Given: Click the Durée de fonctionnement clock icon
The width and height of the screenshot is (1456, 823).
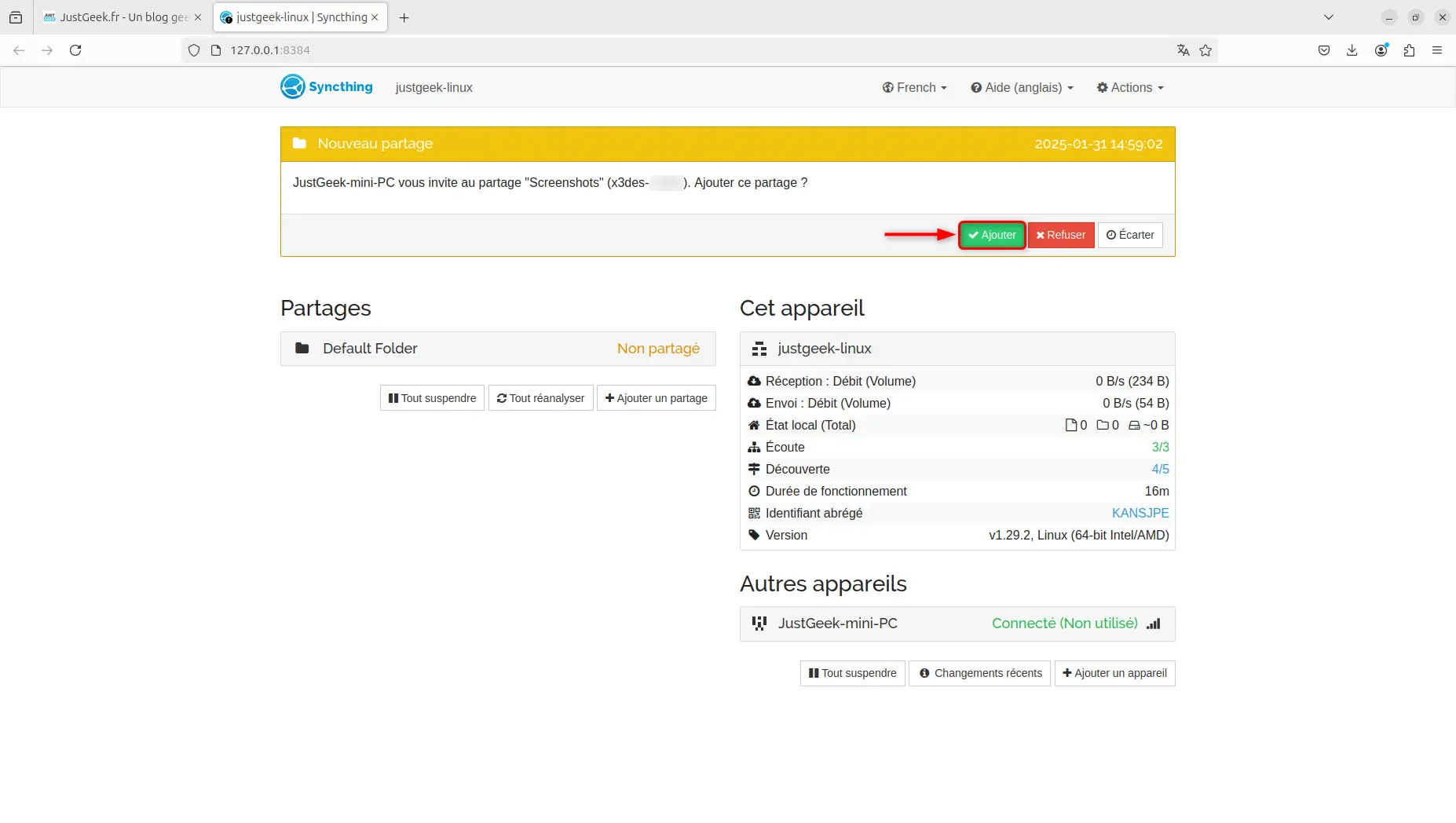Looking at the screenshot, I should pyautogui.click(x=754, y=491).
